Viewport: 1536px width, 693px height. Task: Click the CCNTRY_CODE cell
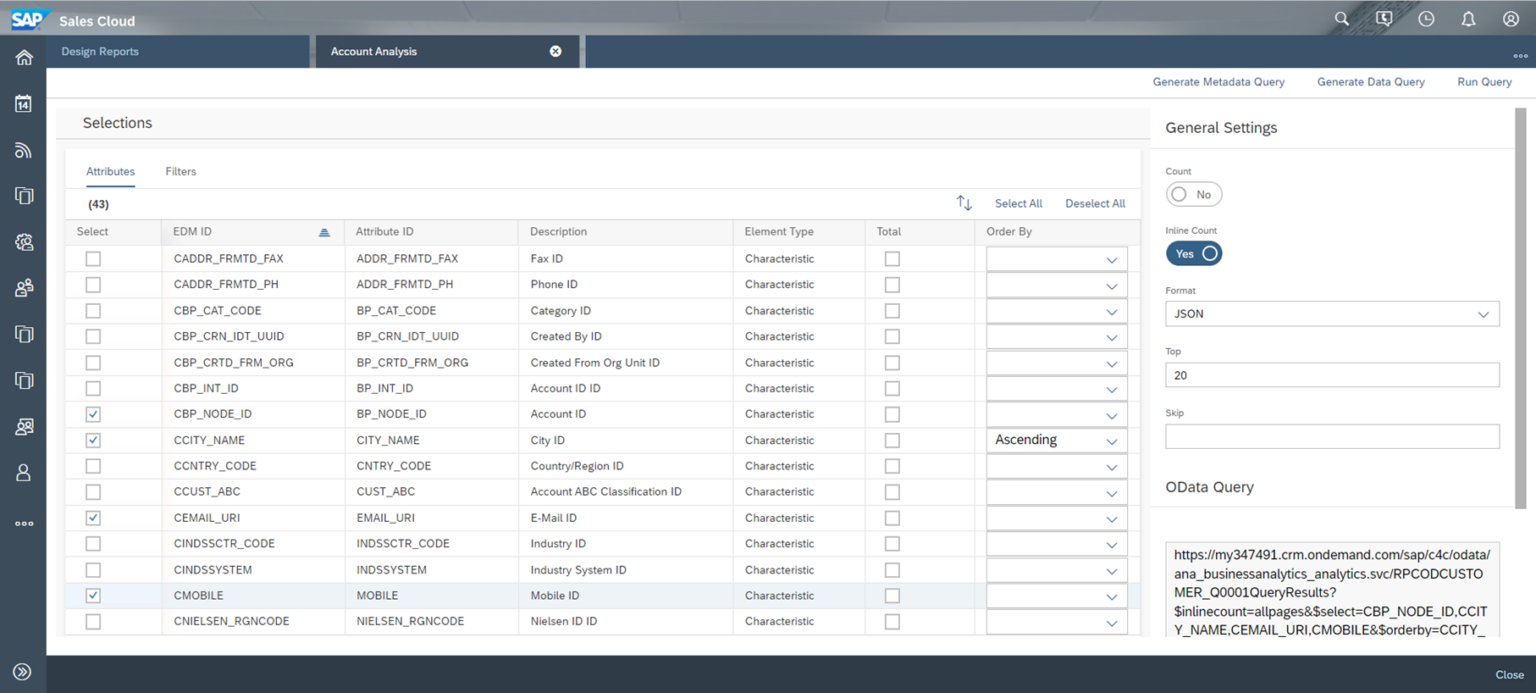point(215,466)
